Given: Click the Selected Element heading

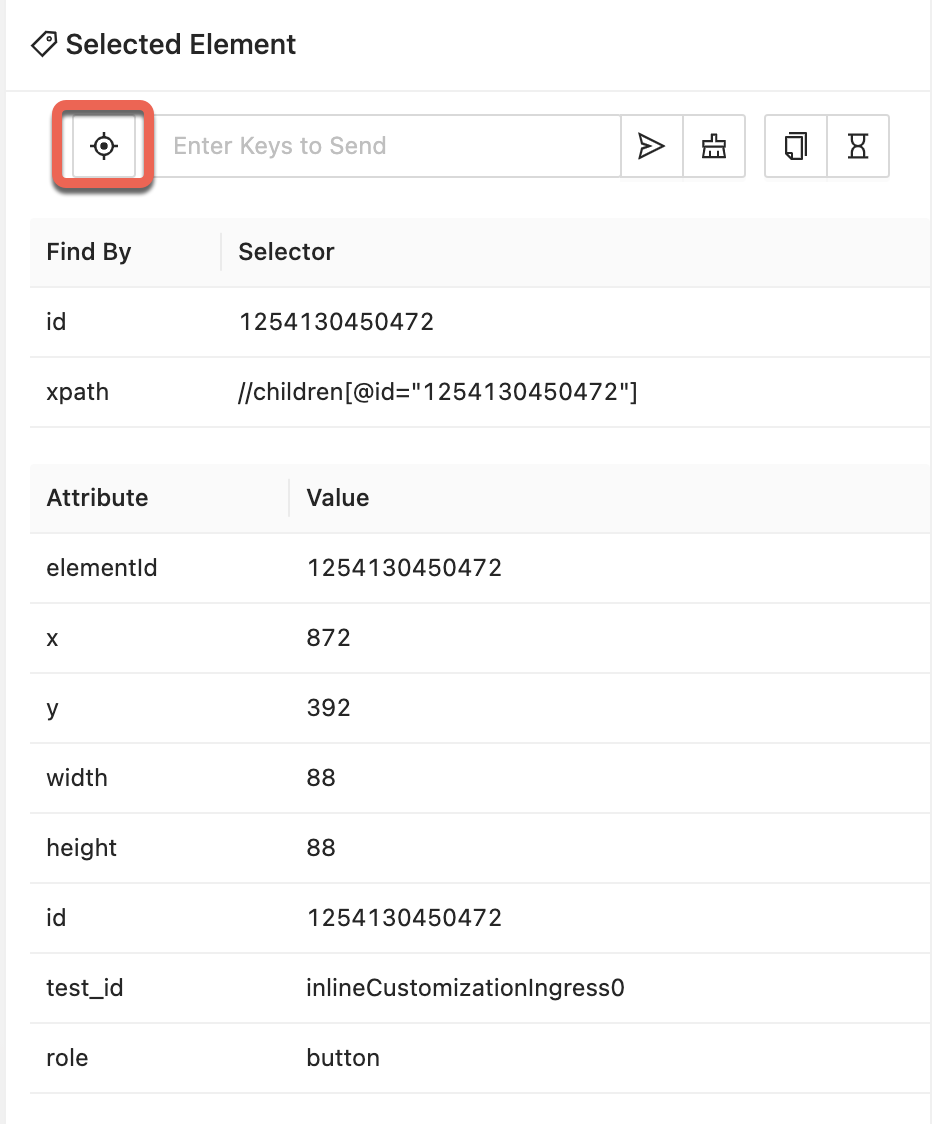Looking at the screenshot, I should point(181,44).
